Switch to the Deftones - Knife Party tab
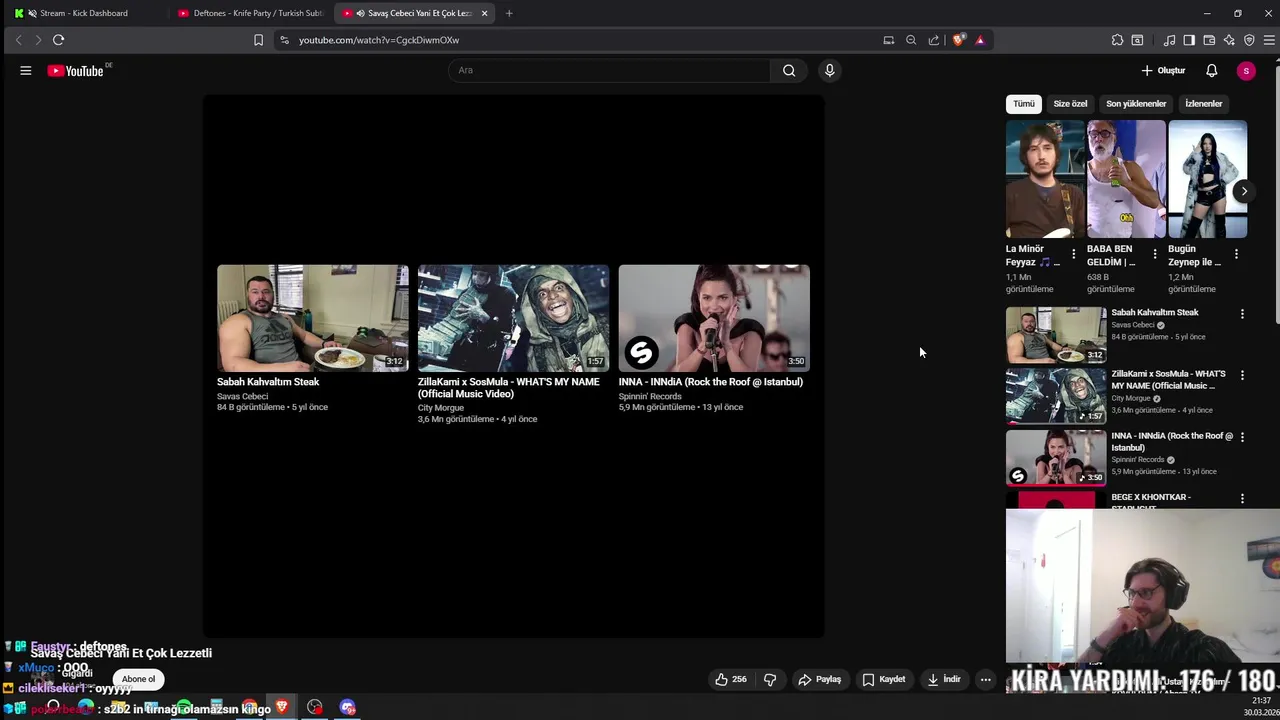The height and width of the screenshot is (720, 1280). 250,13
